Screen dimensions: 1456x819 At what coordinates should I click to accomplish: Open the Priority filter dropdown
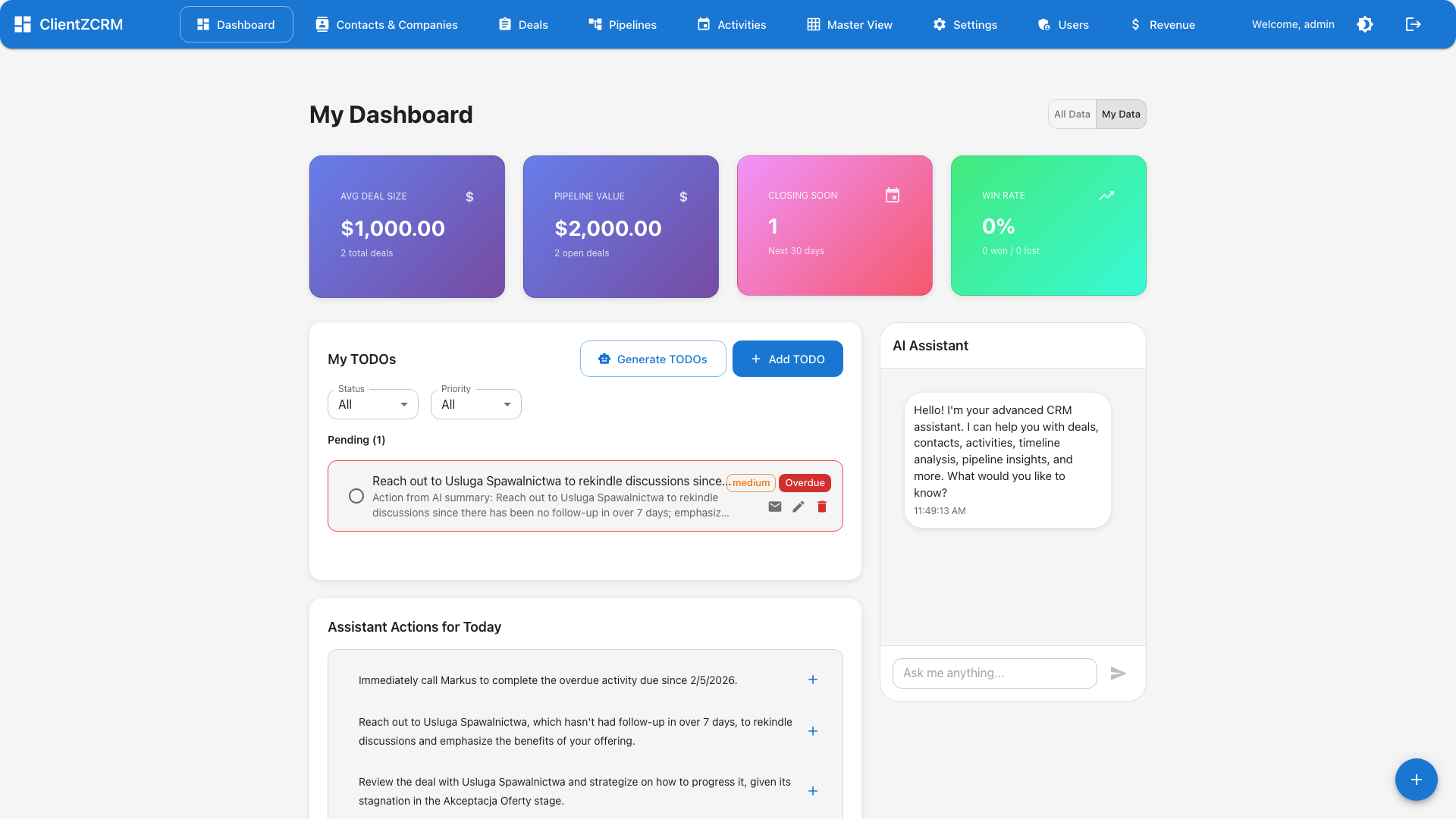(475, 403)
